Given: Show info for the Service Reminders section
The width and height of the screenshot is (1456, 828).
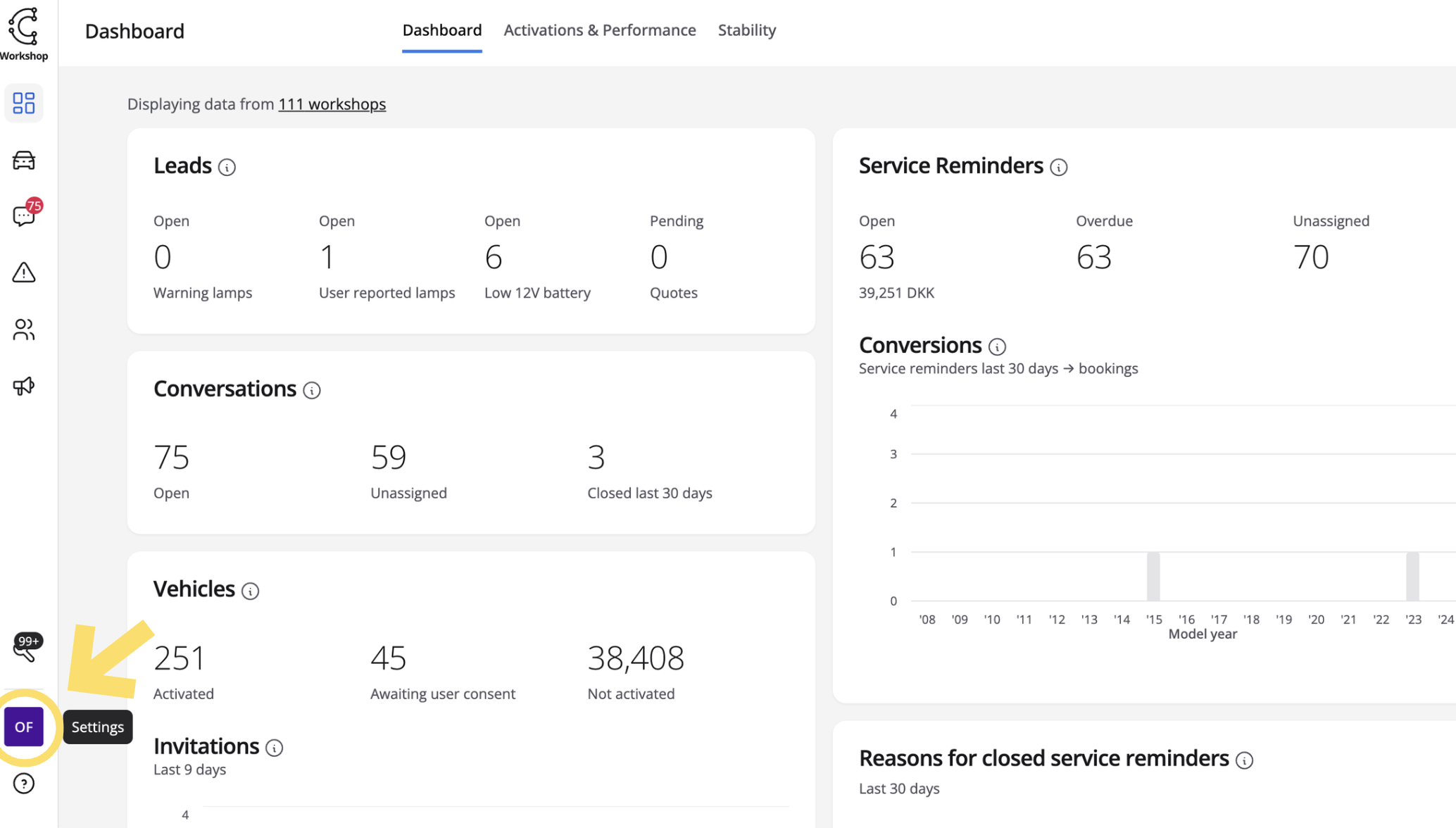Looking at the screenshot, I should coord(1058,168).
